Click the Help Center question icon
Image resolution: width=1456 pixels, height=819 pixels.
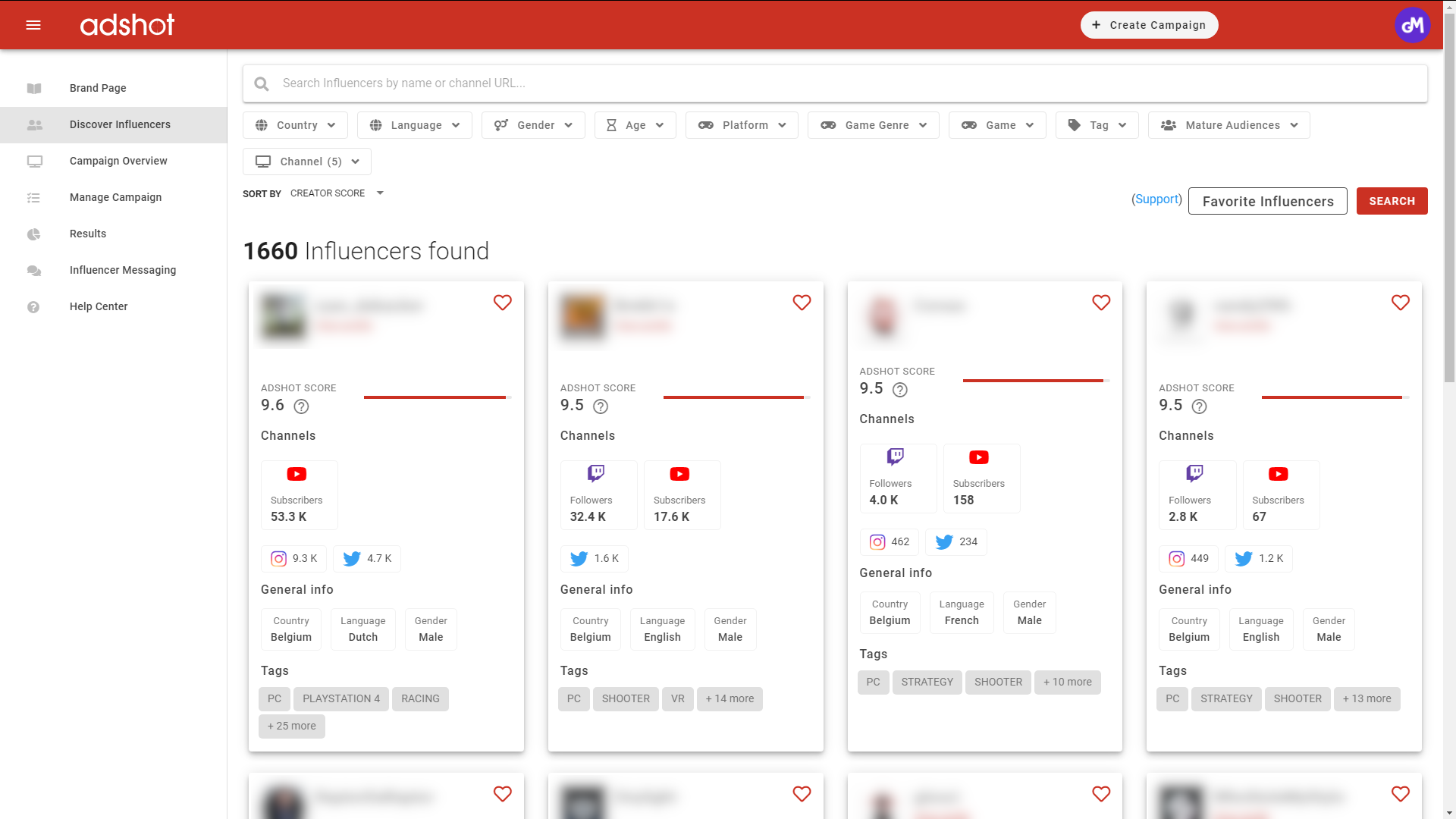[x=33, y=307]
